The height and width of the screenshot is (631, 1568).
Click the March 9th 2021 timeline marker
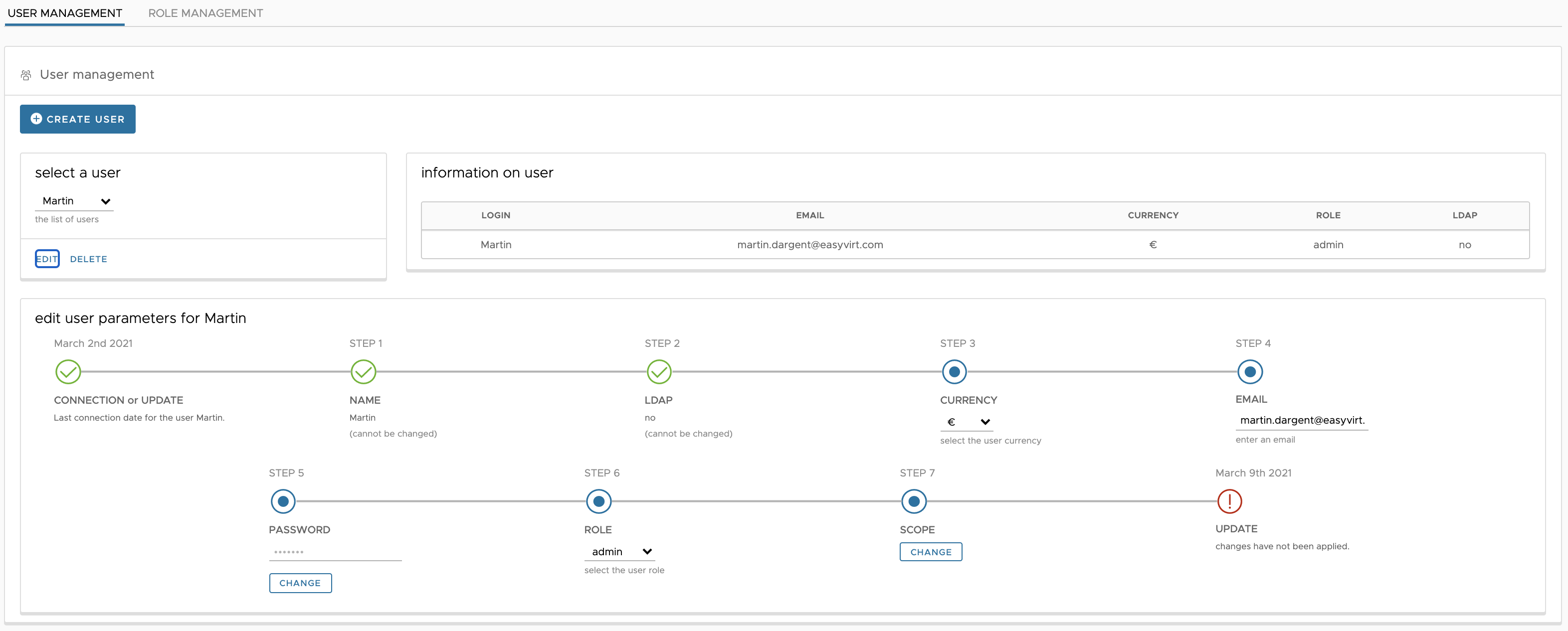click(1228, 501)
